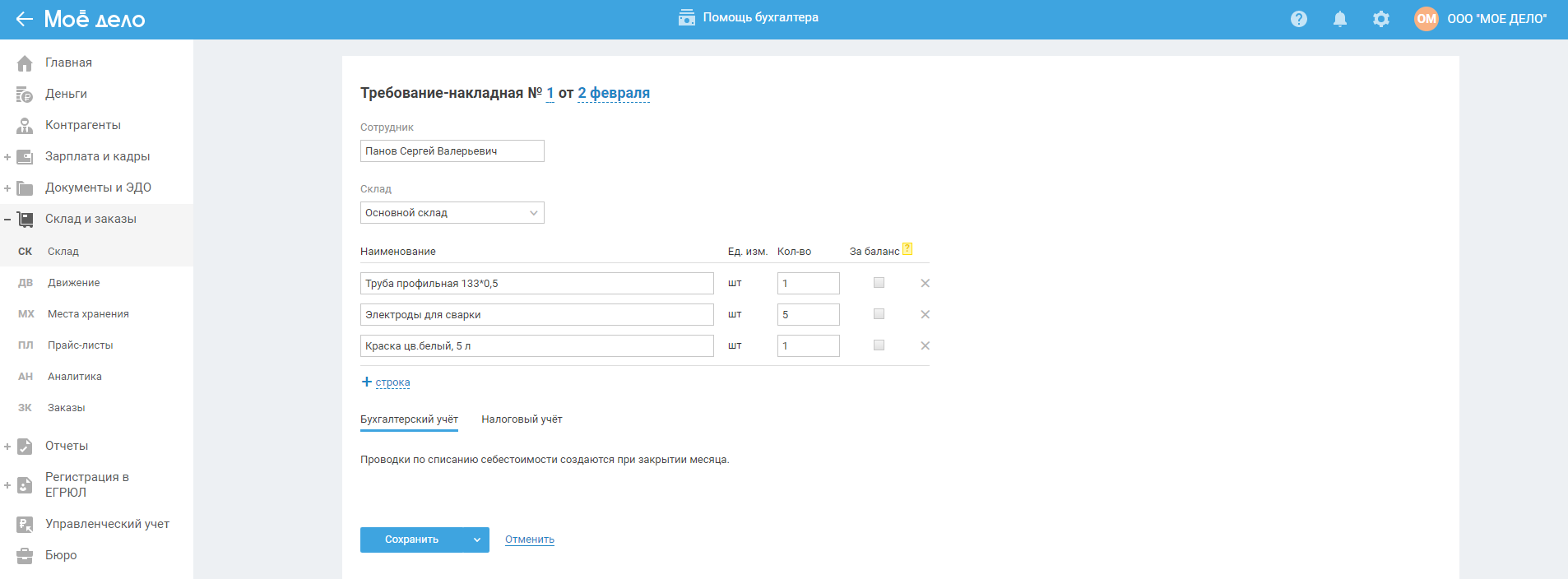Open the help question mark icon
This screenshot has width=1568, height=579.
click(x=1299, y=19)
